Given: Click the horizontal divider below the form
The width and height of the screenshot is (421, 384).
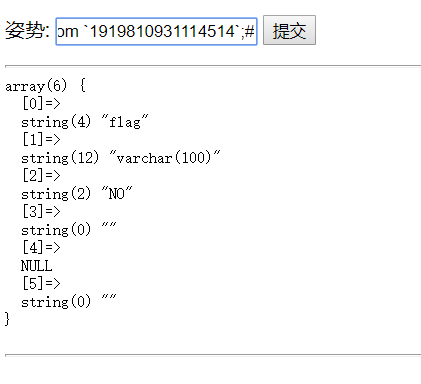Looking at the screenshot, I should pos(213,66).
